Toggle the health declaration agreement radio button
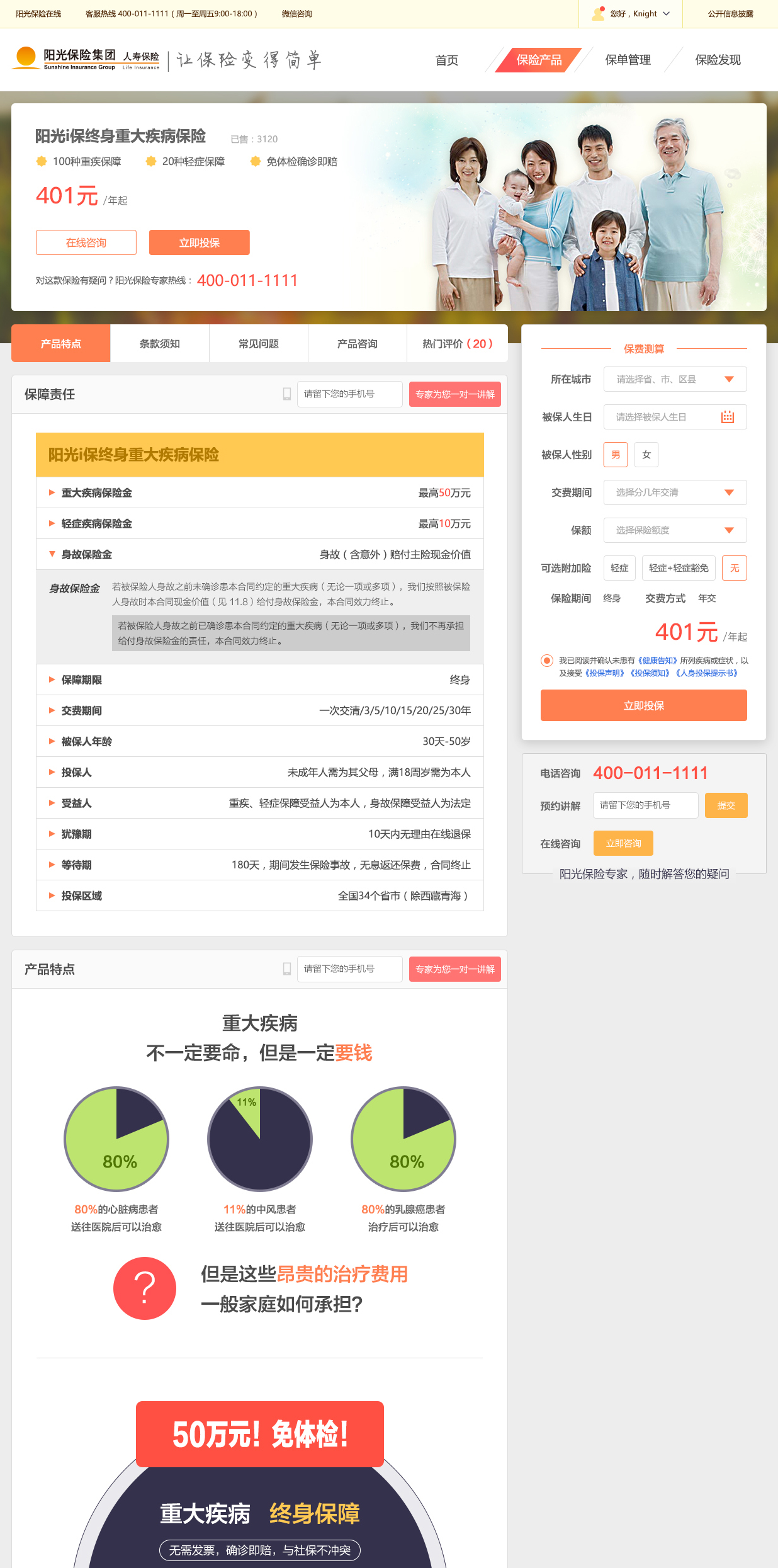 pyautogui.click(x=547, y=661)
